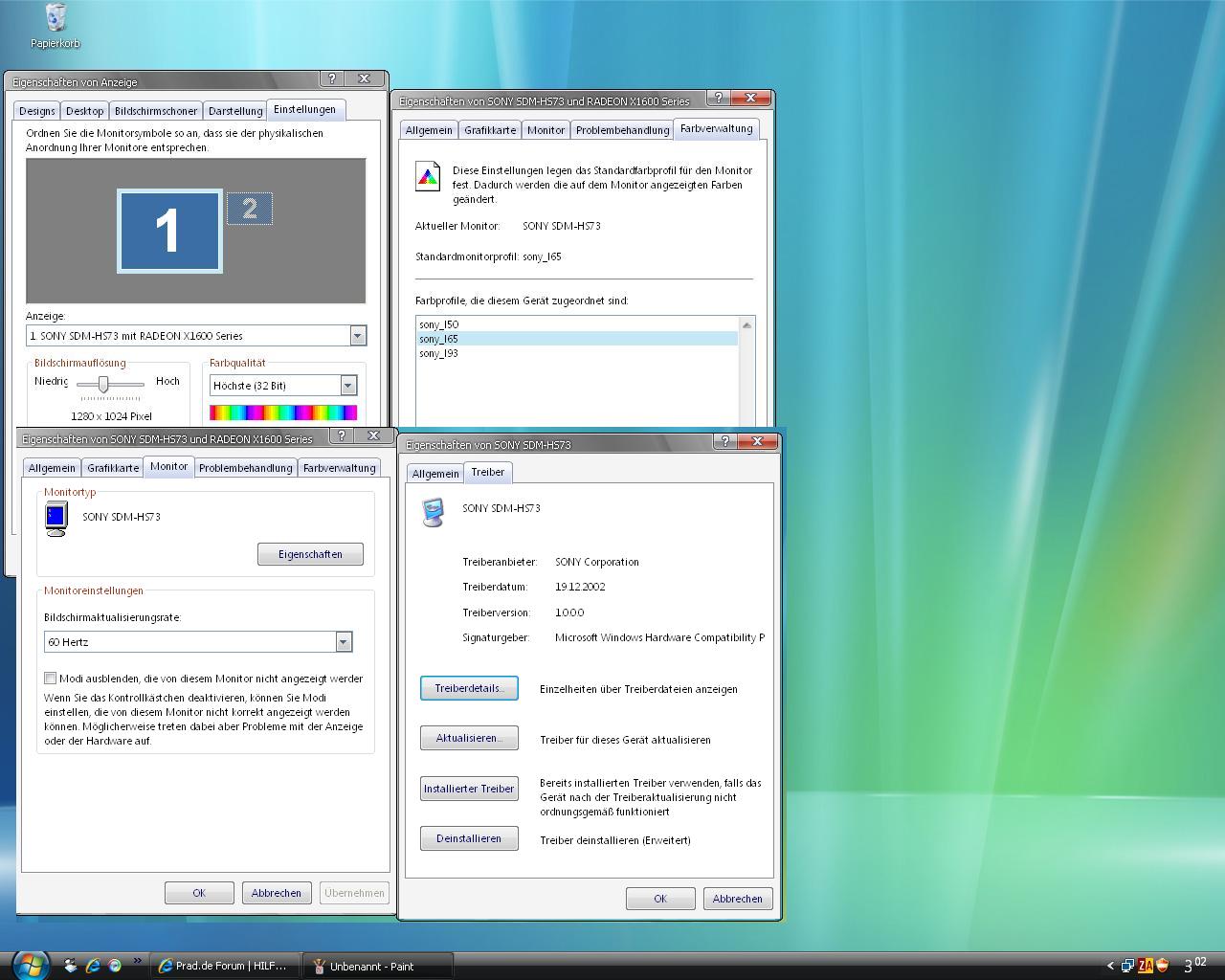Open the Grafikkarte tab in monitor dialog
This screenshot has width=1225, height=980.
point(113,468)
